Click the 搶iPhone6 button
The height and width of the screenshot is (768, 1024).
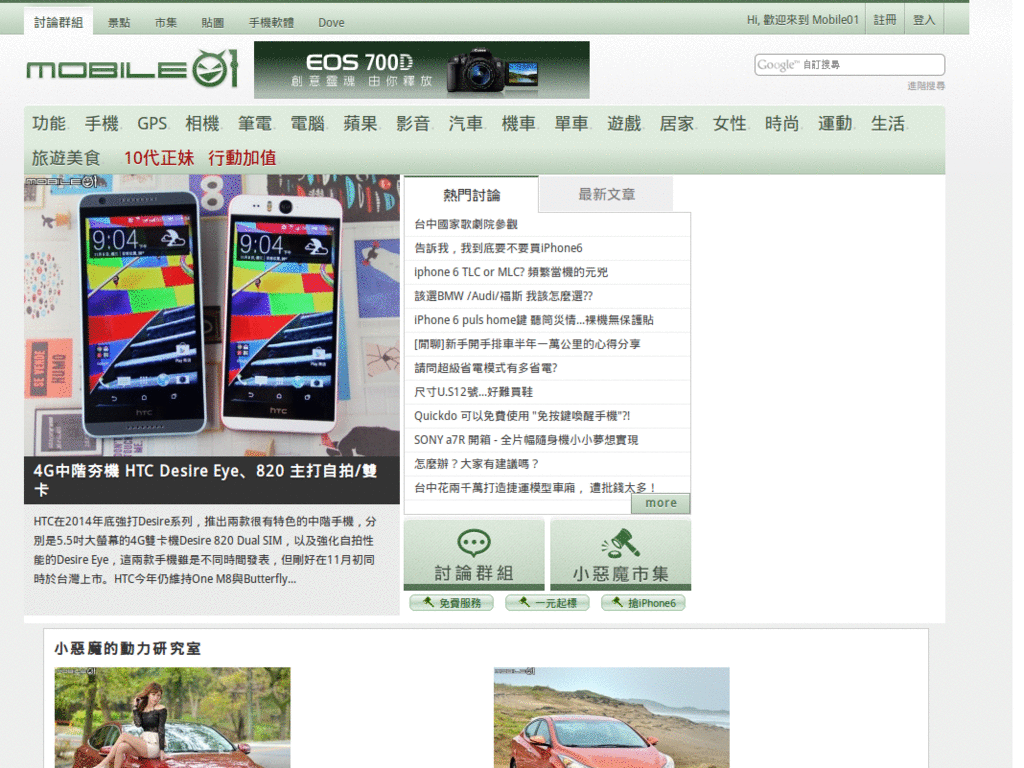pyautogui.click(x=643, y=603)
